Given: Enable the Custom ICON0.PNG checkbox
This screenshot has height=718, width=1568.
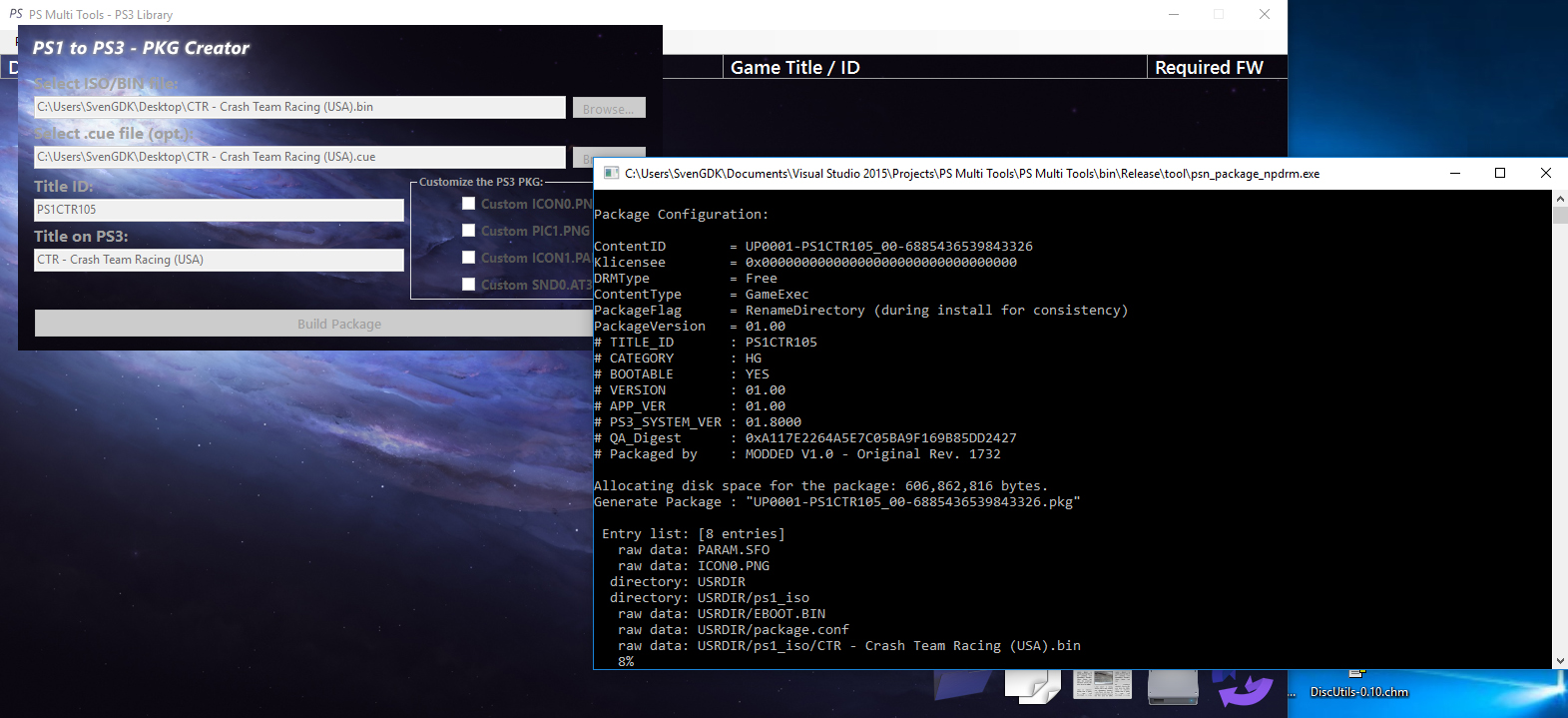Looking at the screenshot, I should (468, 204).
